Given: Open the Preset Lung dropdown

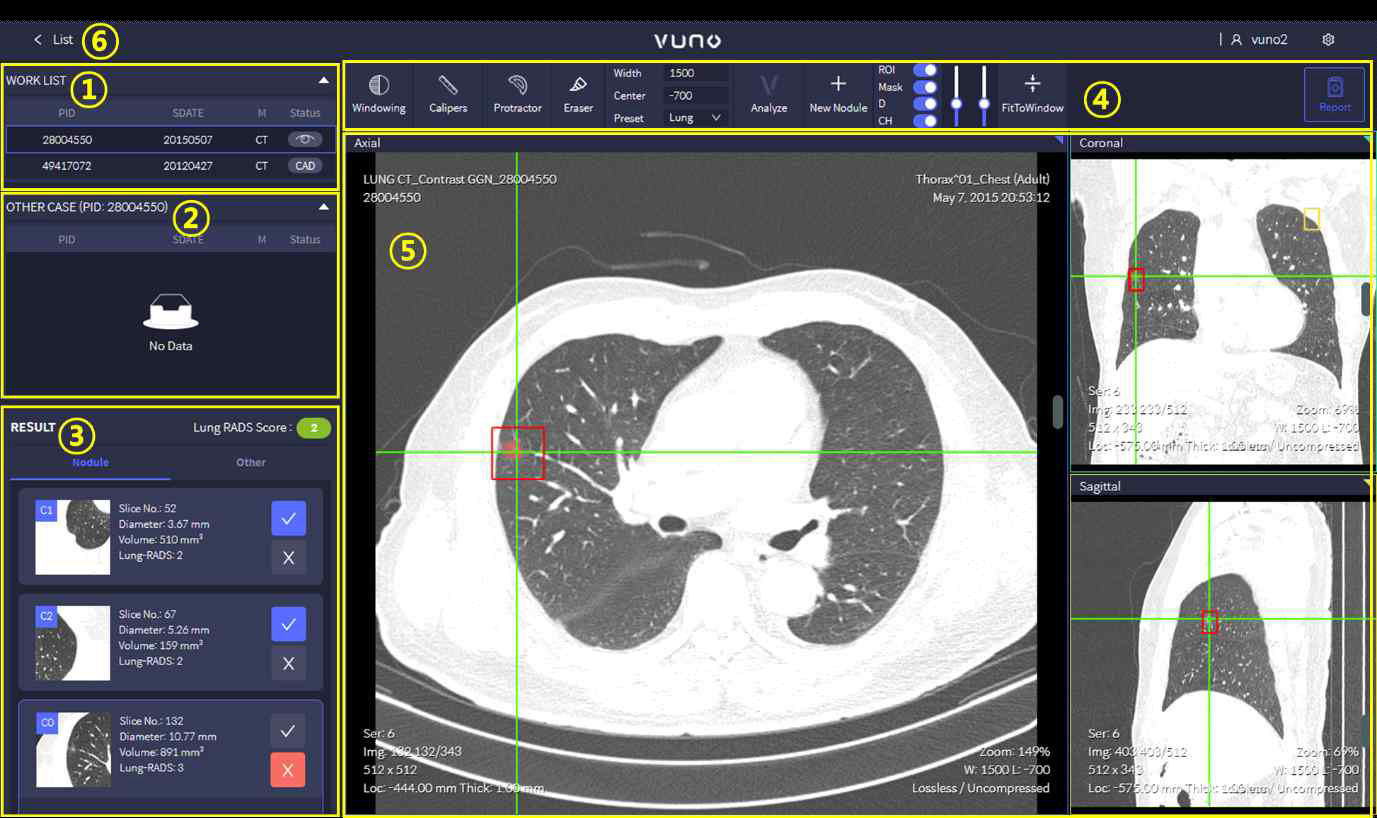Looking at the screenshot, I should pyautogui.click(x=696, y=118).
